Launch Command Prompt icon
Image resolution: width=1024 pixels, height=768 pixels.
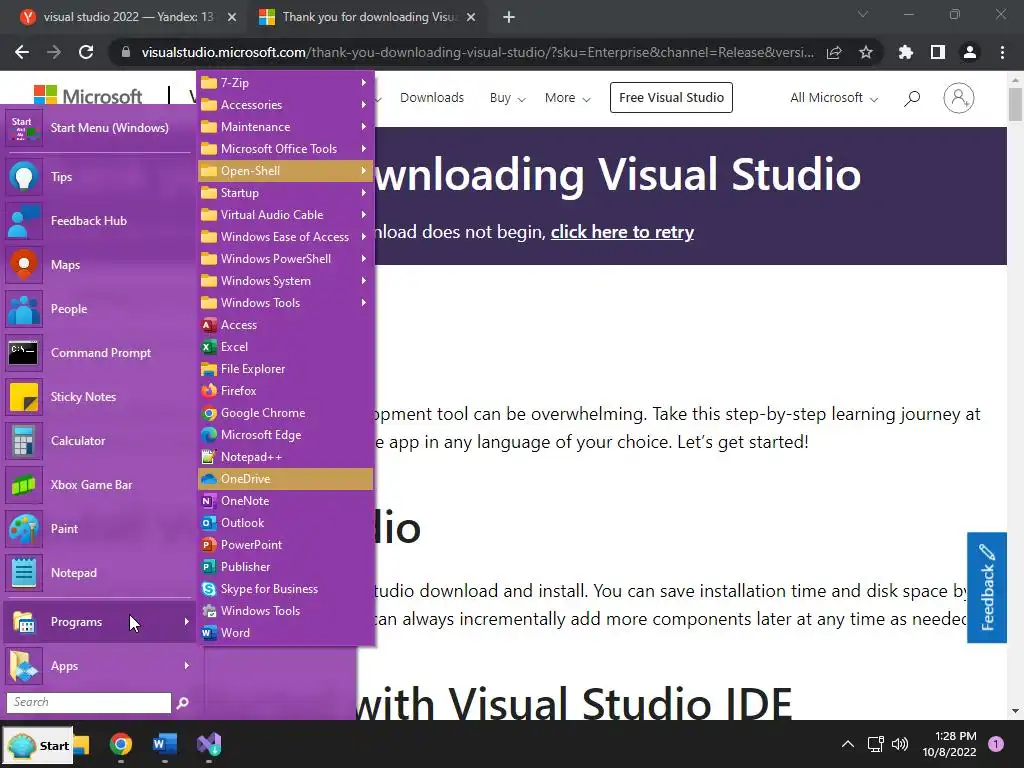tap(24, 353)
